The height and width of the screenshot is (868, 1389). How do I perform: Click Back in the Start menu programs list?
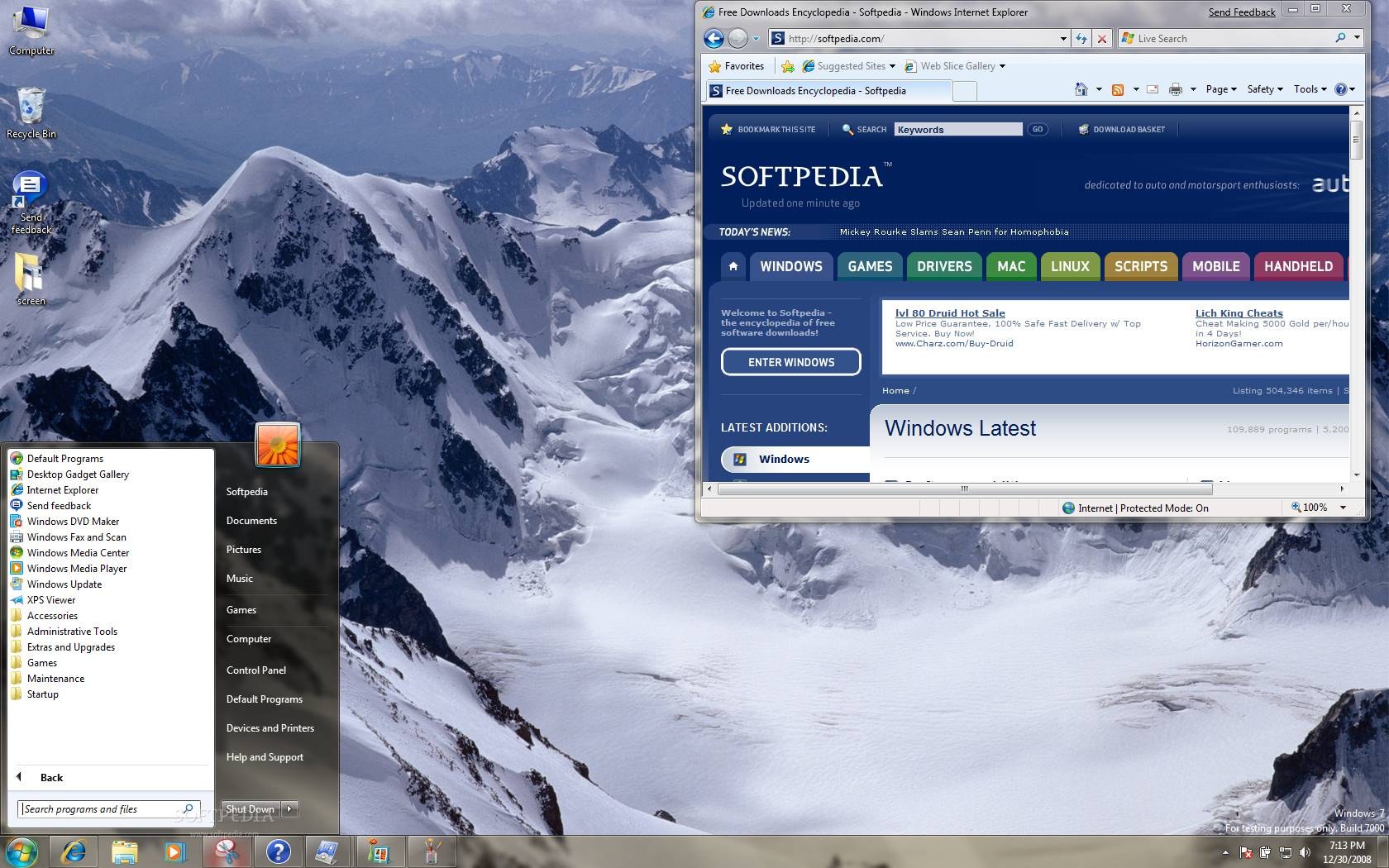51,777
